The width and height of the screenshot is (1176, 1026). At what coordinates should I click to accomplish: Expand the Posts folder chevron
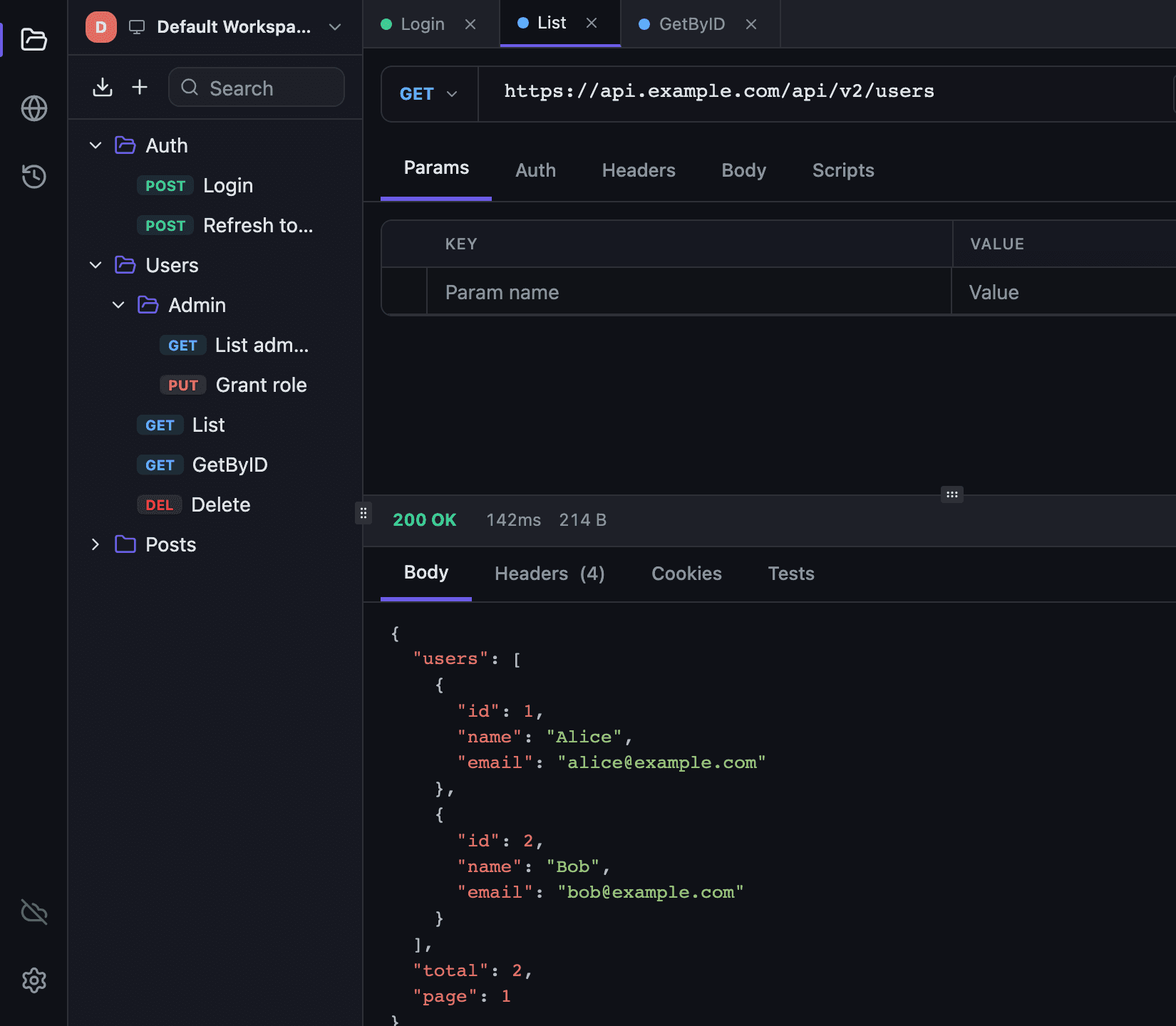point(96,544)
